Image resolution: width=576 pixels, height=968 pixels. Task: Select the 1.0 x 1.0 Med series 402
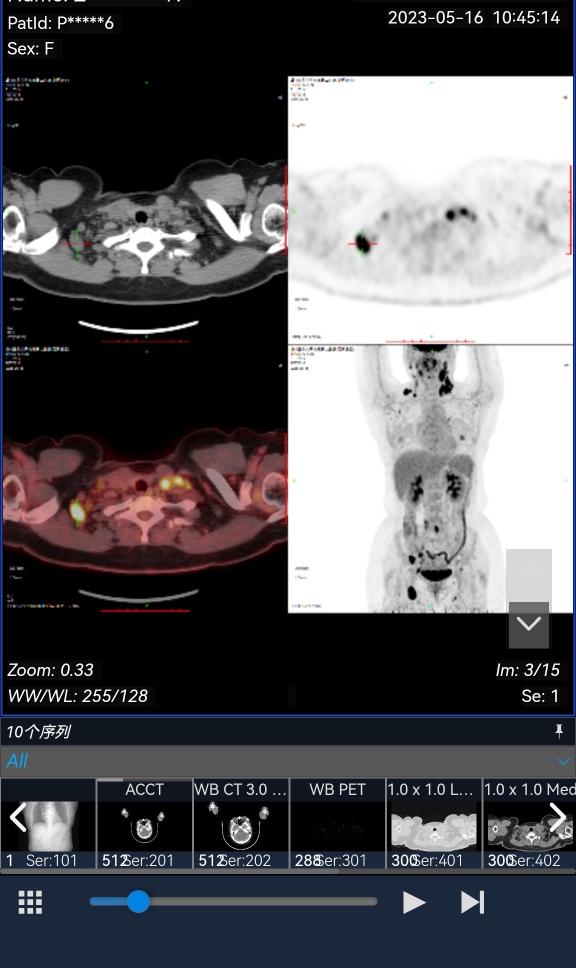click(529, 824)
